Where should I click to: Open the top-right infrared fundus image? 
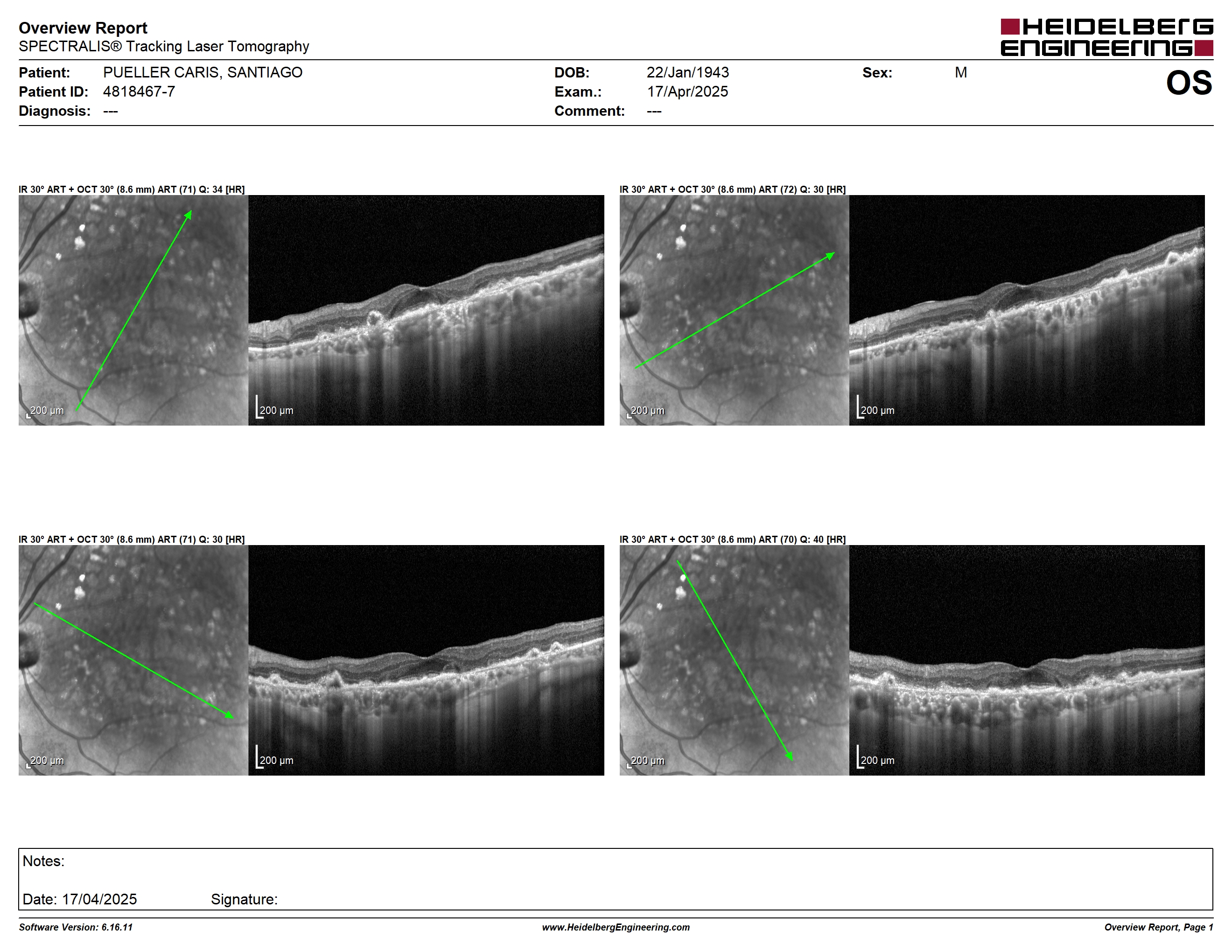coord(734,310)
